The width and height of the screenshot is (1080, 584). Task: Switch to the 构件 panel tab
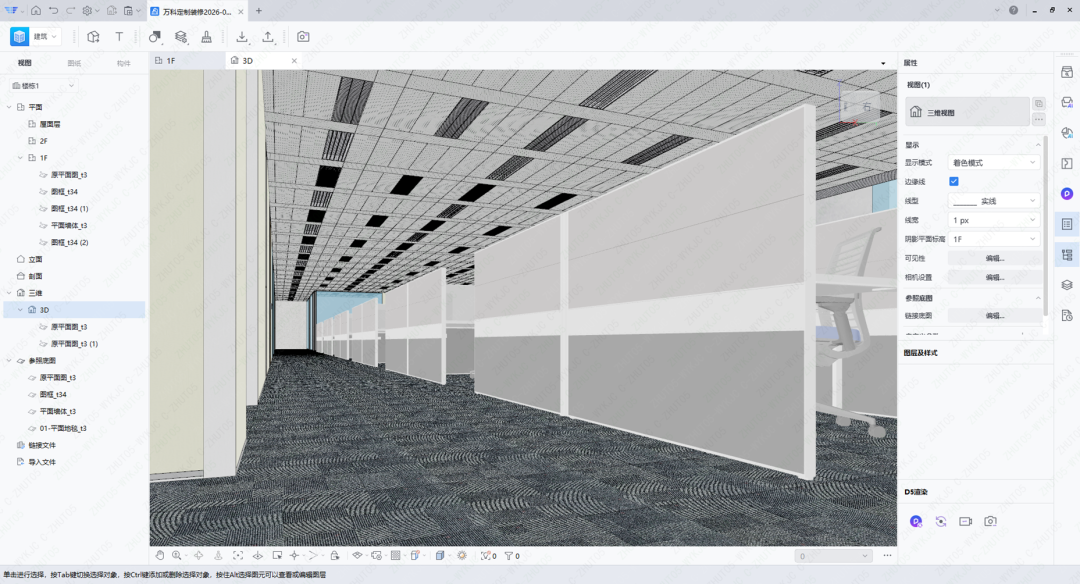124,62
